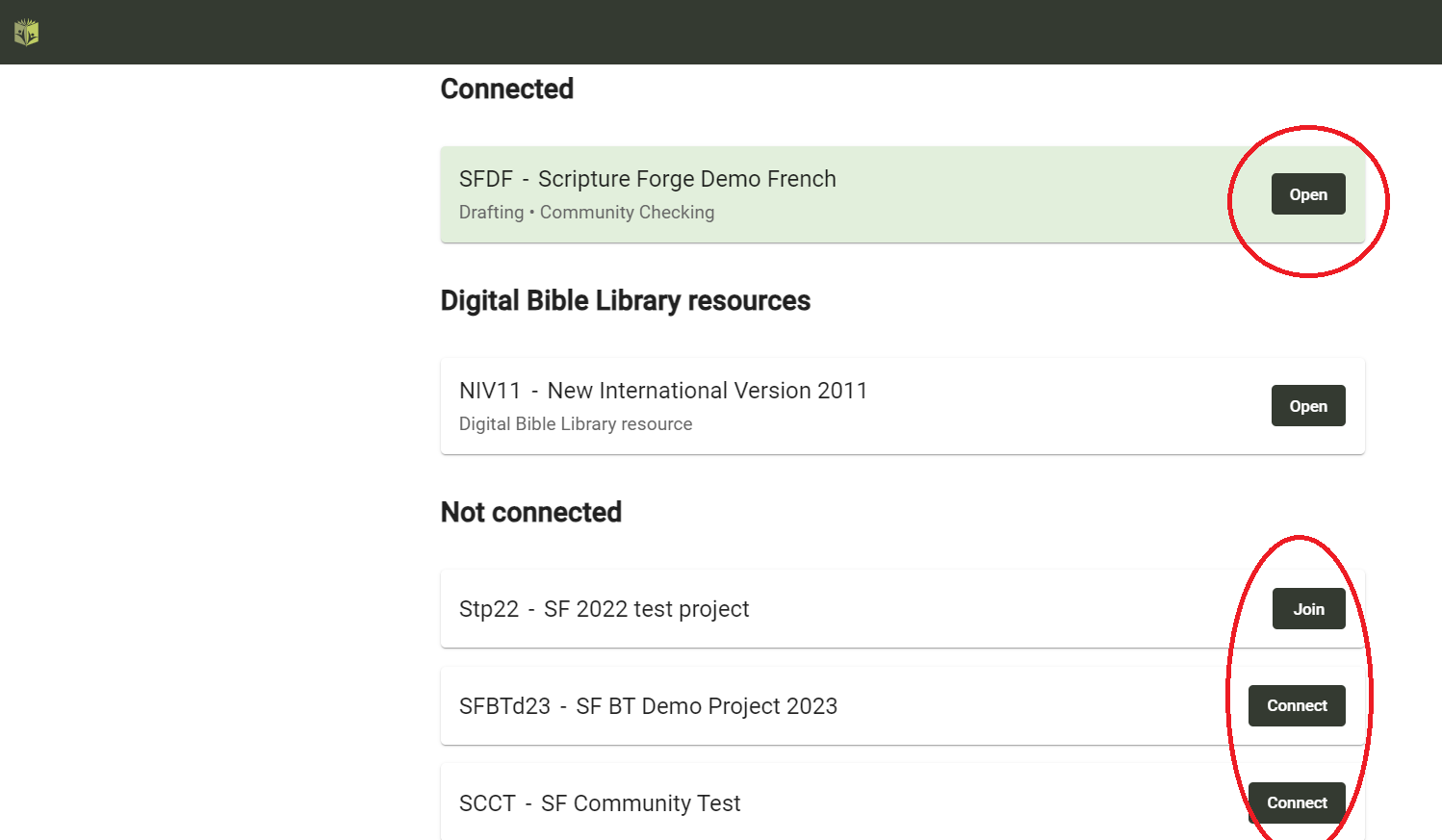1442x840 pixels.
Task: Click the NIV11 short name label
Action: coord(490,391)
